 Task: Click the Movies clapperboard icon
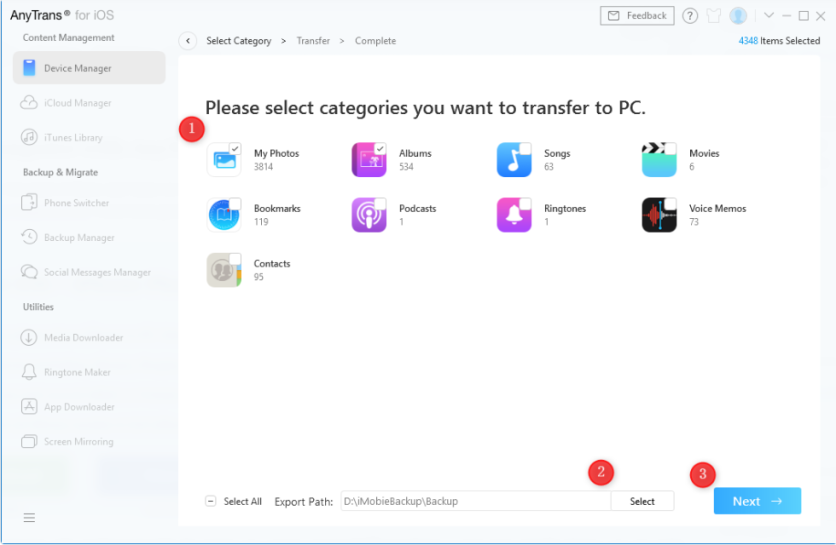coord(659,159)
